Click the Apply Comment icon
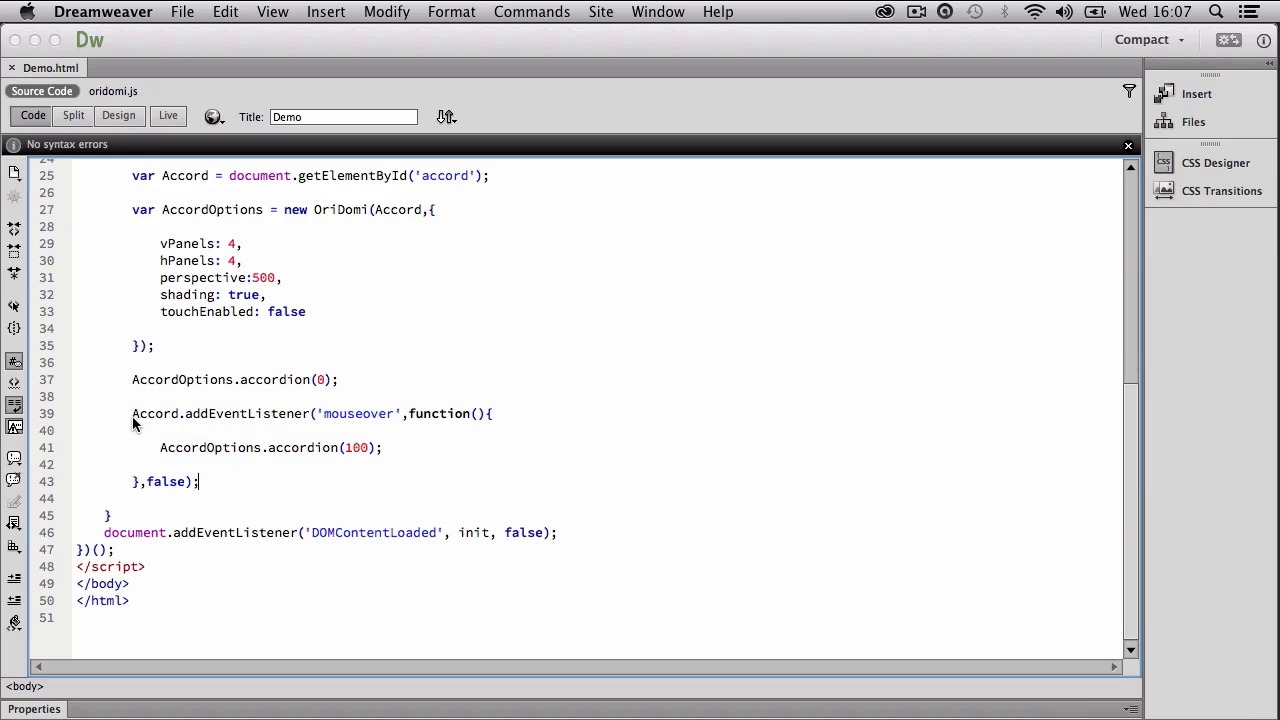Viewport: 1280px width, 720px height. pyautogui.click(x=14, y=459)
